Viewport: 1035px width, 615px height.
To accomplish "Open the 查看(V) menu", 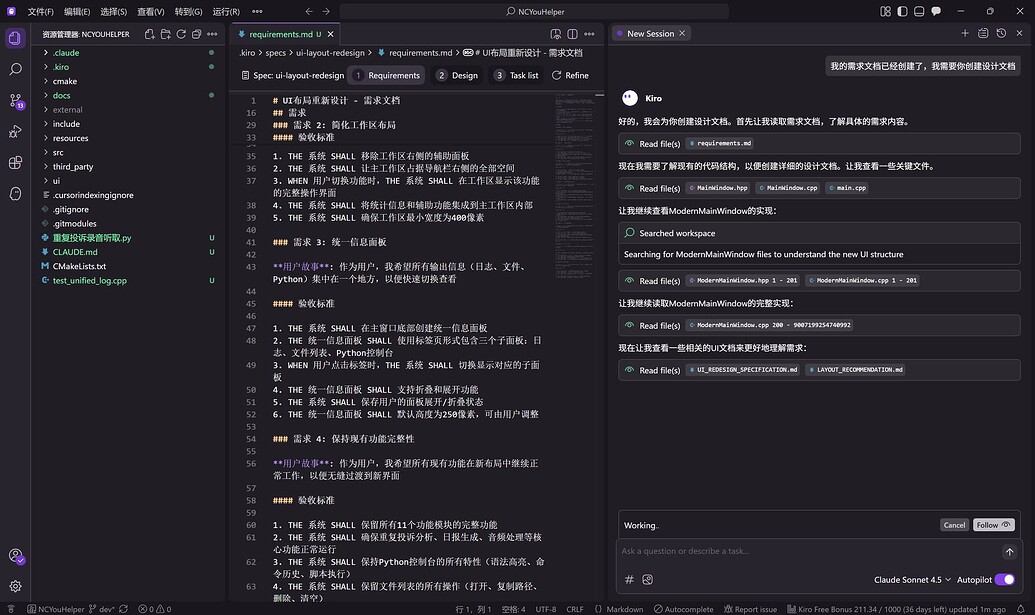I will pos(150,12).
